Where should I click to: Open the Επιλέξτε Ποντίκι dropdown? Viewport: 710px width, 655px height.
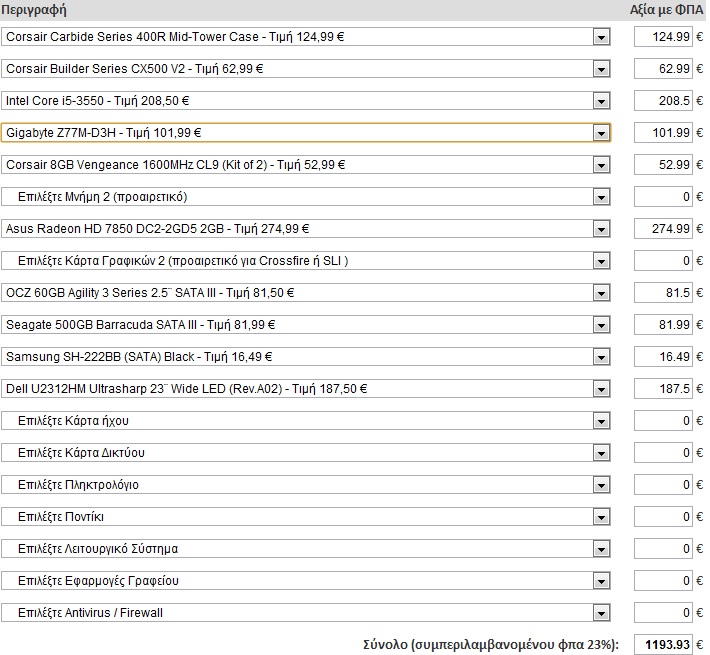(x=306, y=517)
